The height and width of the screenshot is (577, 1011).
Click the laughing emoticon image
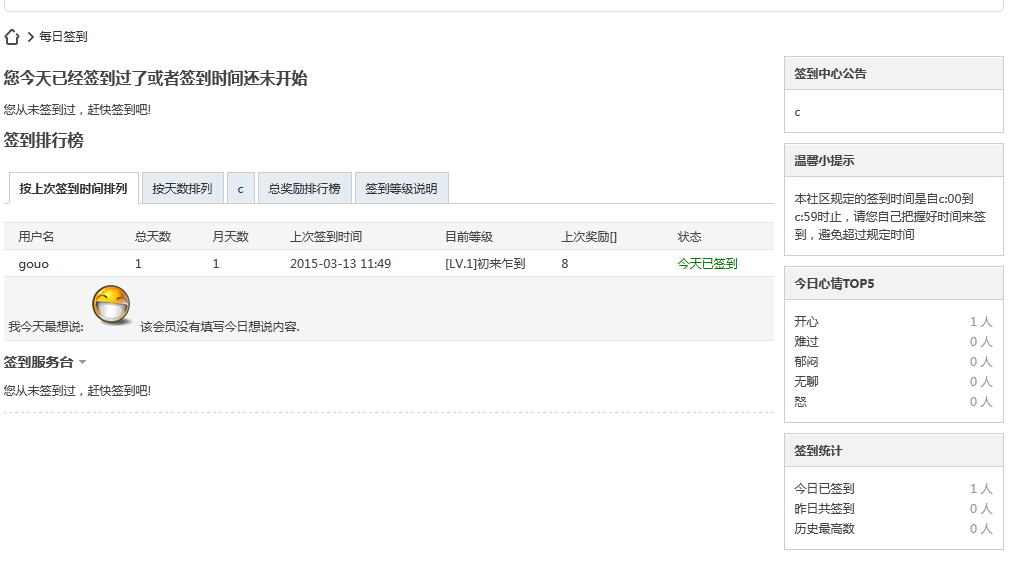113,305
